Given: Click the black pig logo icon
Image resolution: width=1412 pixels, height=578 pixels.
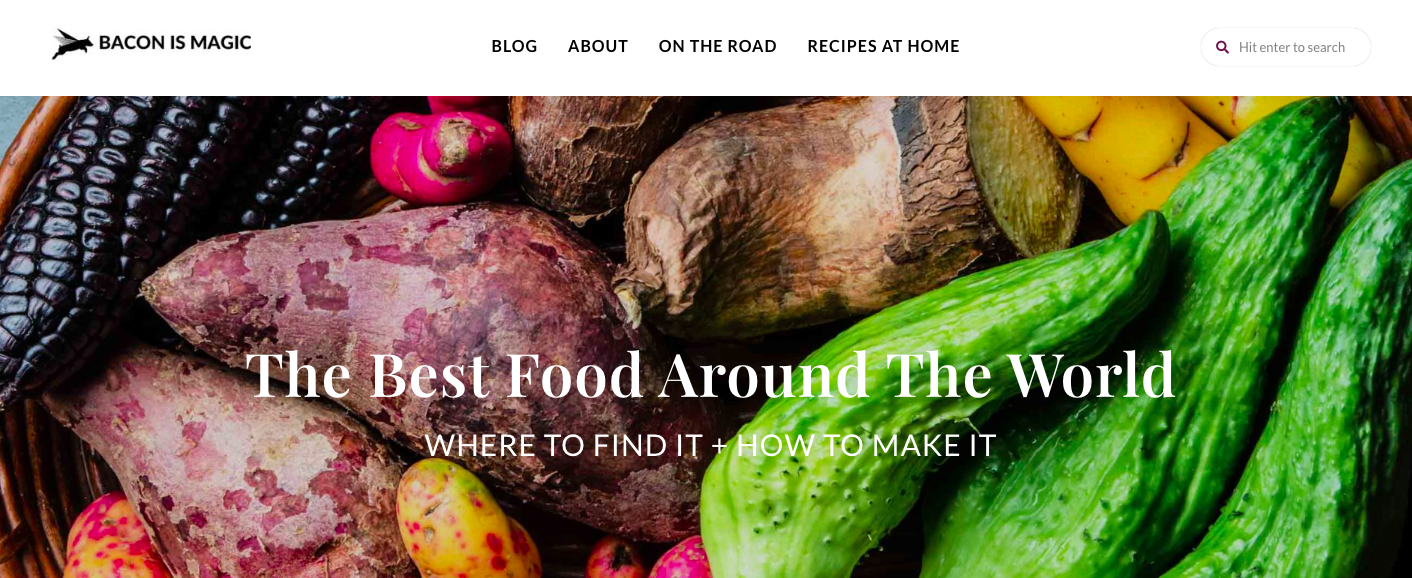Looking at the screenshot, I should (x=73, y=44).
